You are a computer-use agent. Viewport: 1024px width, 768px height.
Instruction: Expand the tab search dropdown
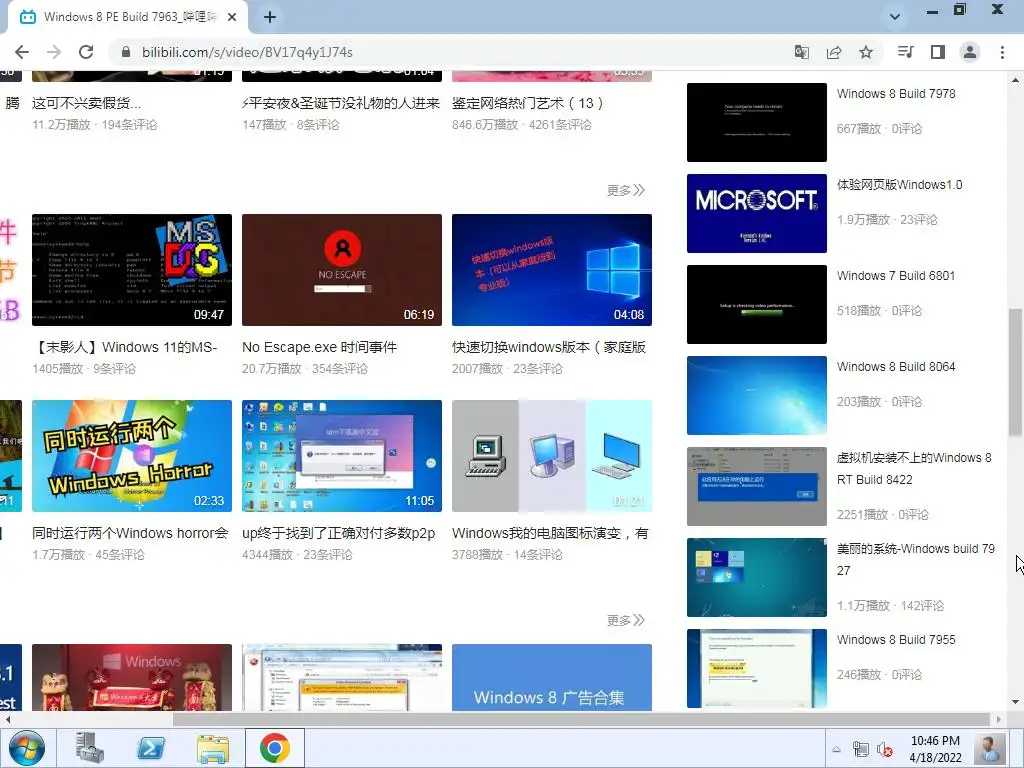[x=895, y=17]
